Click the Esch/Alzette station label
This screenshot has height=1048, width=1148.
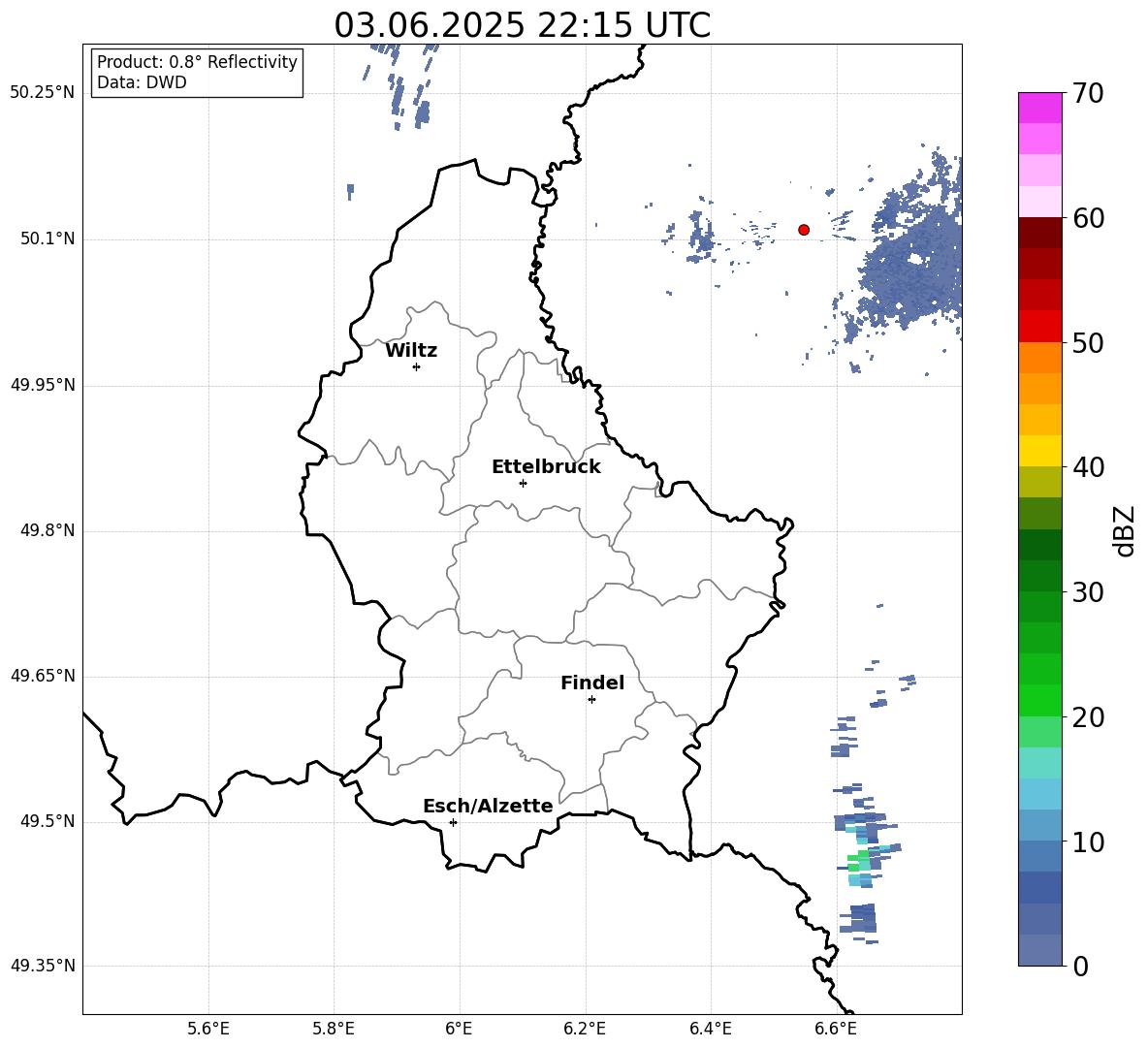488,806
